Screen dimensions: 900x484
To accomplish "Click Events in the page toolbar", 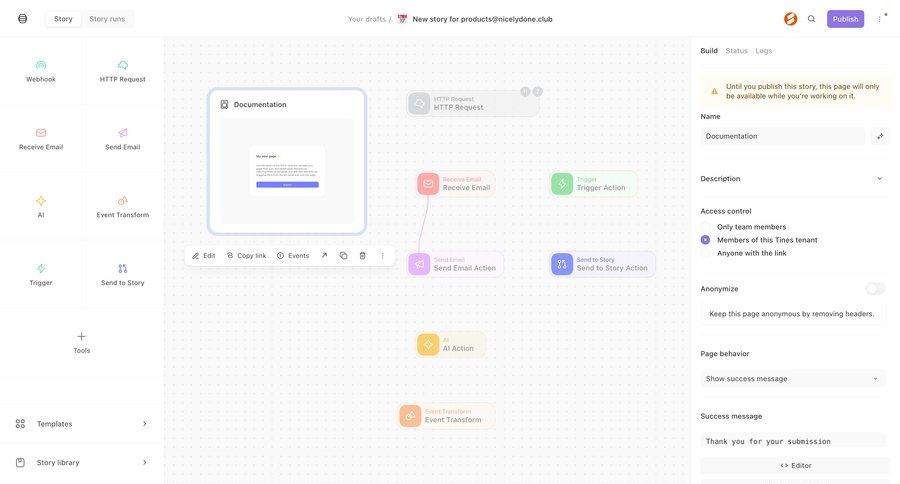I will pos(293,255).
